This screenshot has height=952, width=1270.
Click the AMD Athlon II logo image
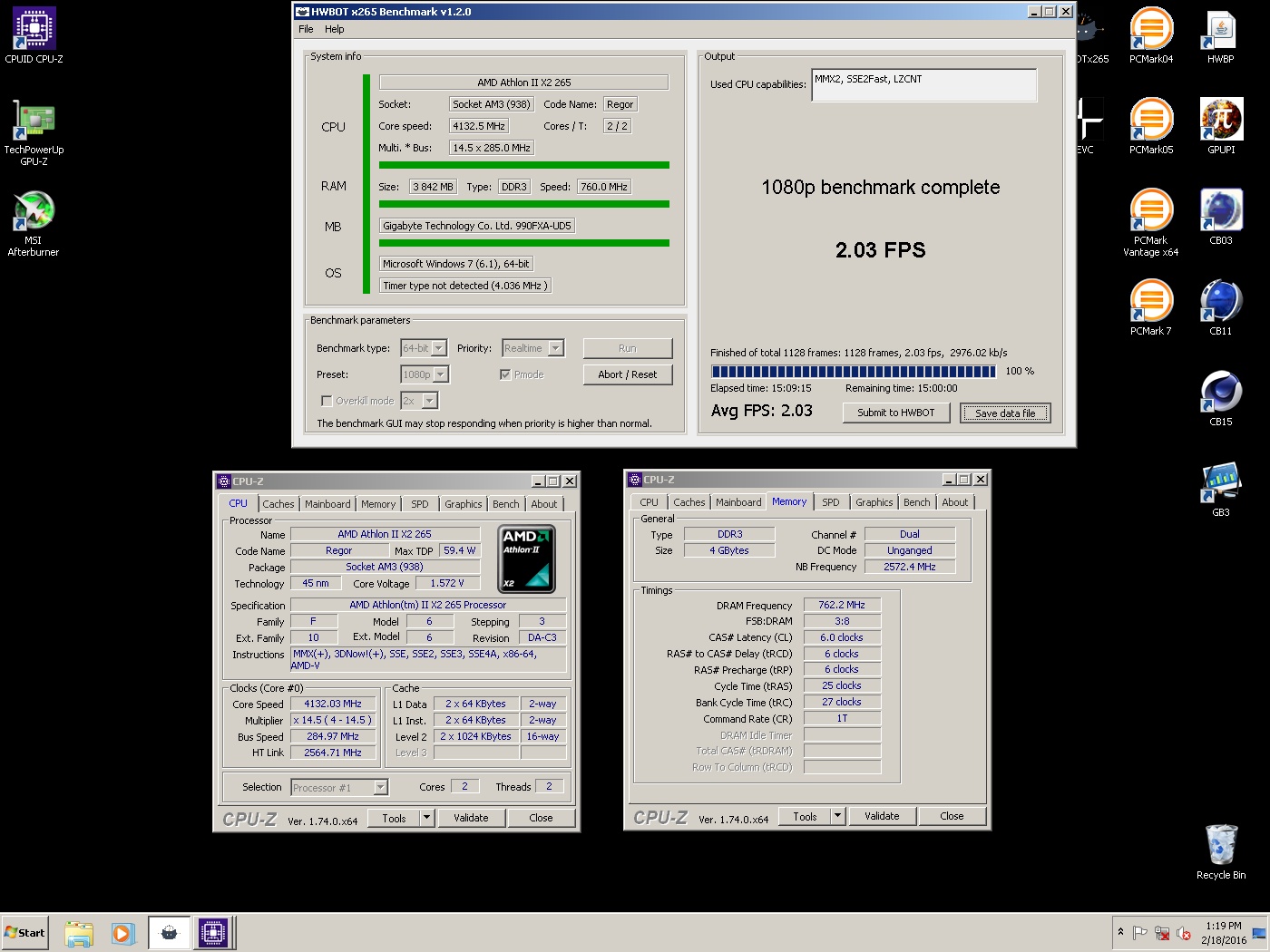(x=527, y=559)
